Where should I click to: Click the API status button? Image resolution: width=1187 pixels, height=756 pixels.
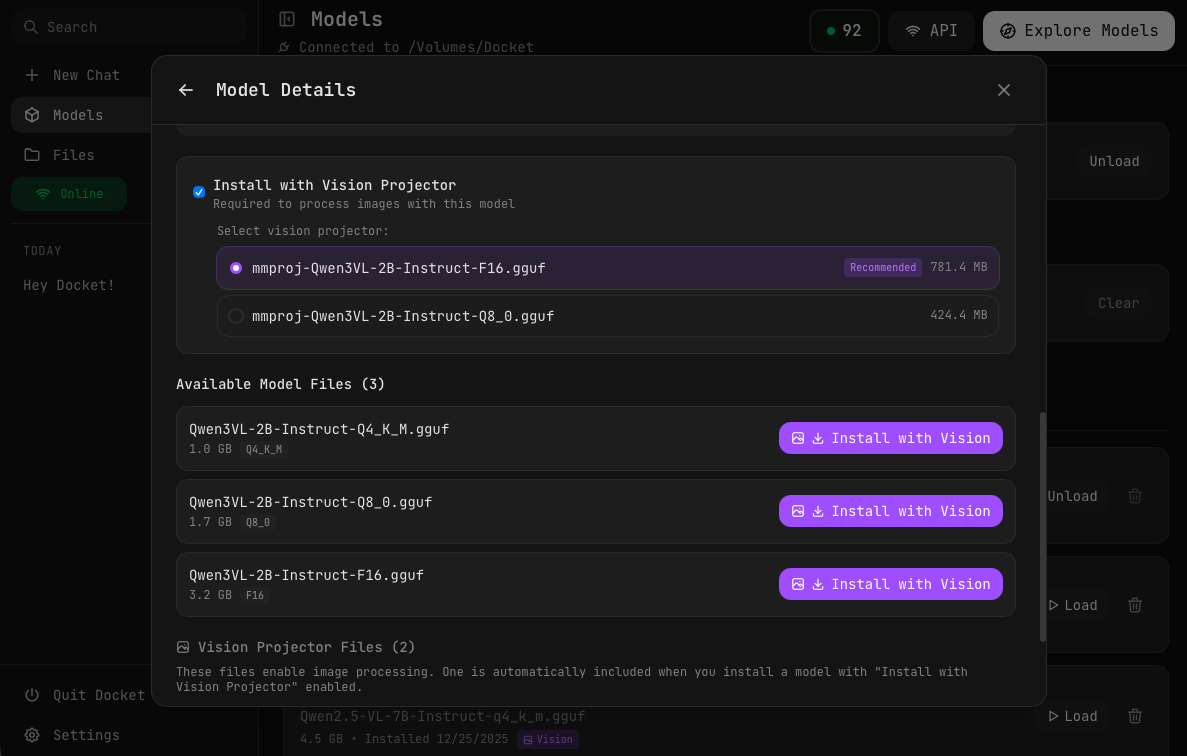(x=931, y=31)
